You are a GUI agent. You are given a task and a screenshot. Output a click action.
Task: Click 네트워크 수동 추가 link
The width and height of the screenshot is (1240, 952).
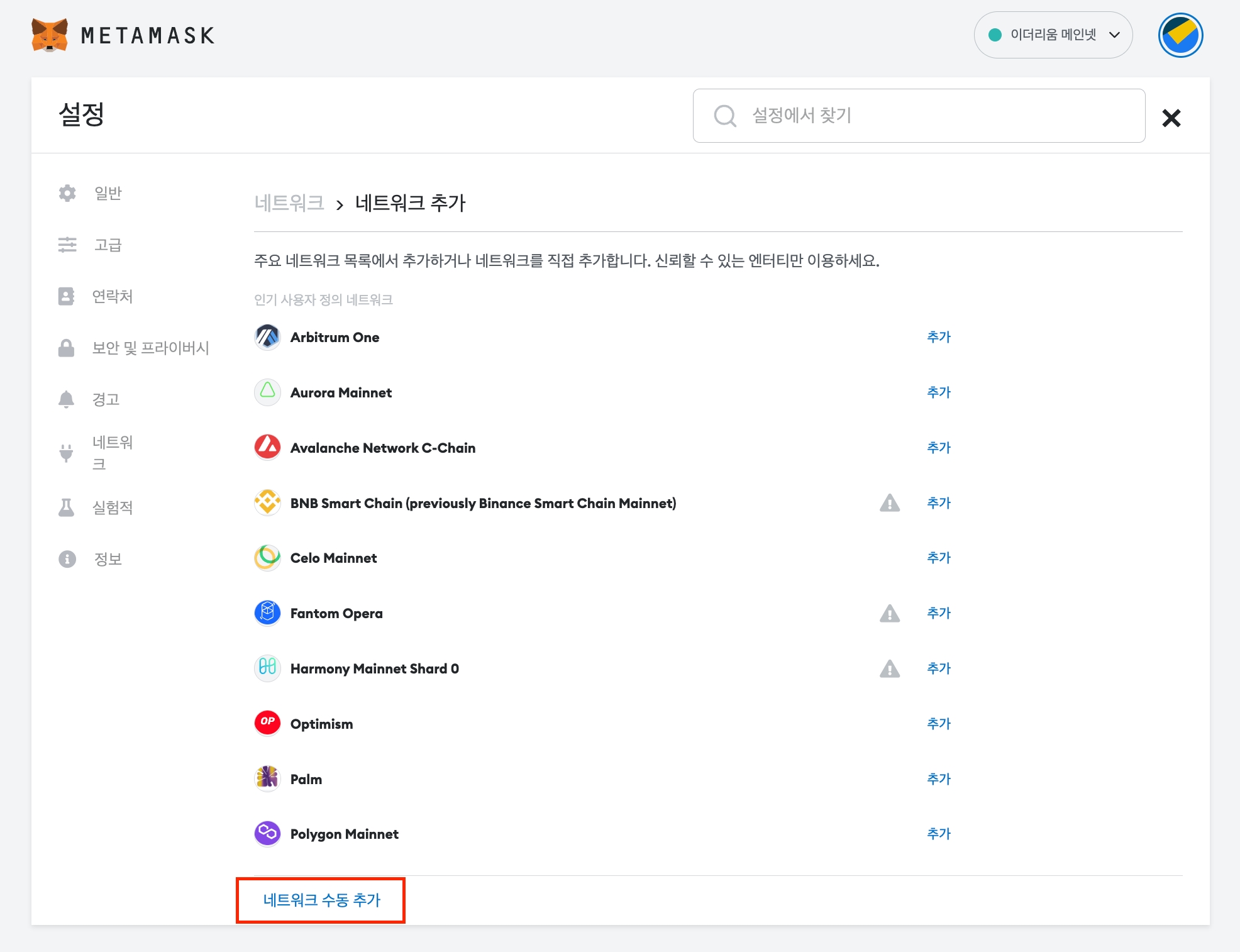321,900
